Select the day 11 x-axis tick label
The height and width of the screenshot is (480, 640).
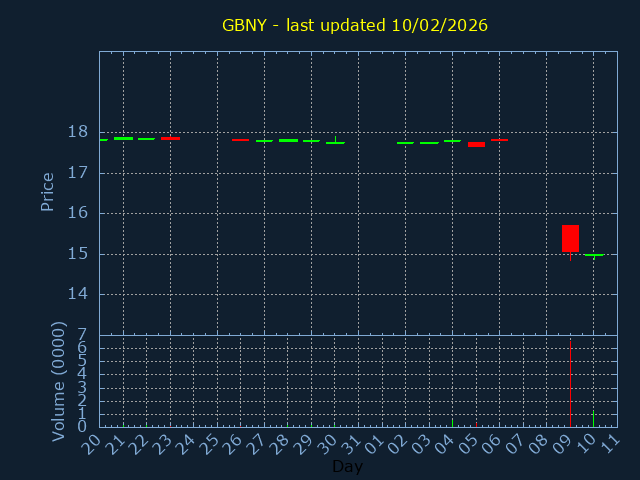(608, 443)
